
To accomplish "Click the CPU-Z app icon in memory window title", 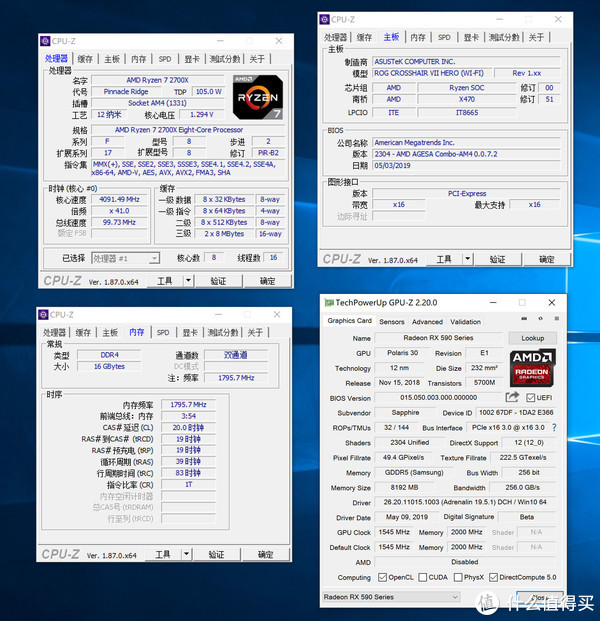I will (43, 314).
